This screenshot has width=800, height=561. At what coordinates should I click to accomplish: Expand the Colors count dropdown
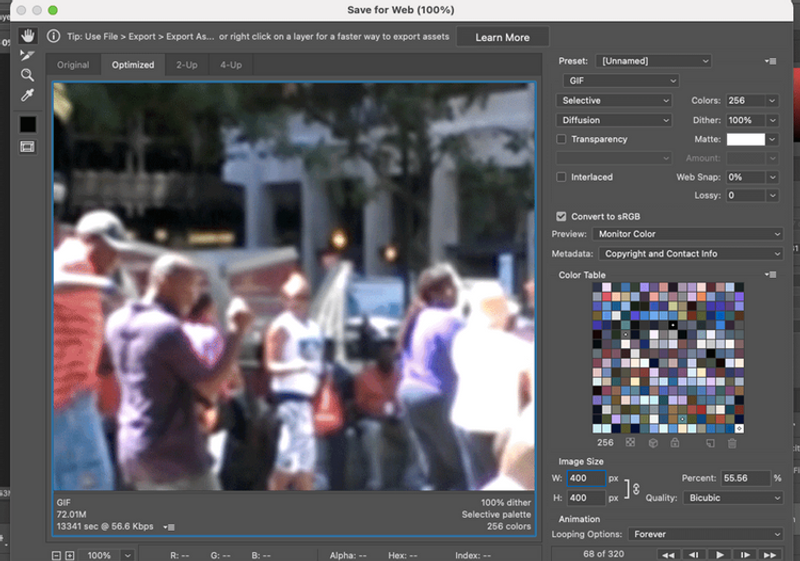point(772,100)
